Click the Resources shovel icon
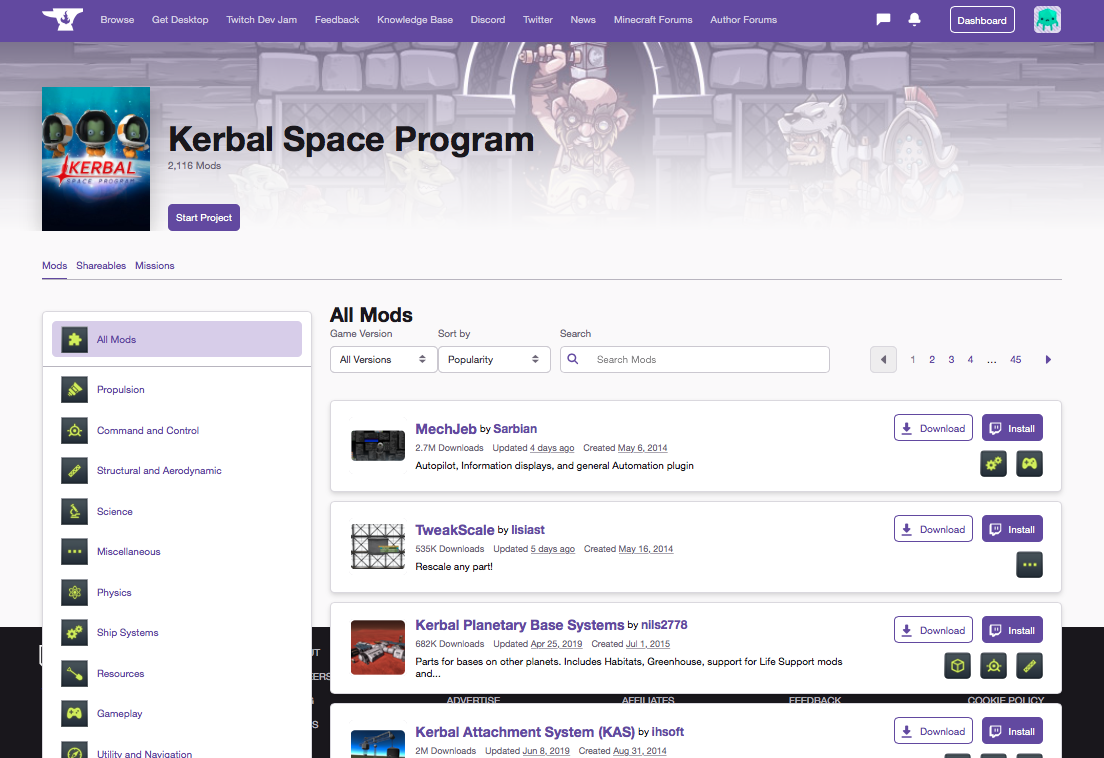This screenshot has width=1104, height=758. [x=75, y=674]
